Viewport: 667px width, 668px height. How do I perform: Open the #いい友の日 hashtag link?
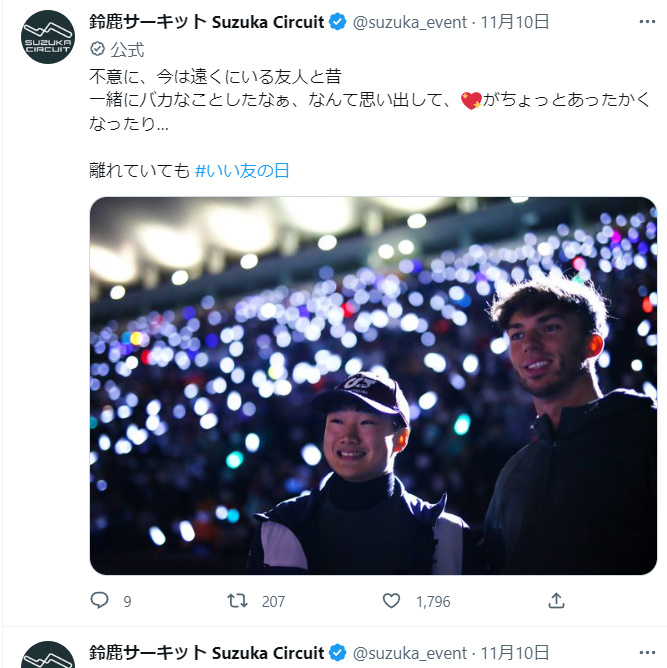pos(242,170)
